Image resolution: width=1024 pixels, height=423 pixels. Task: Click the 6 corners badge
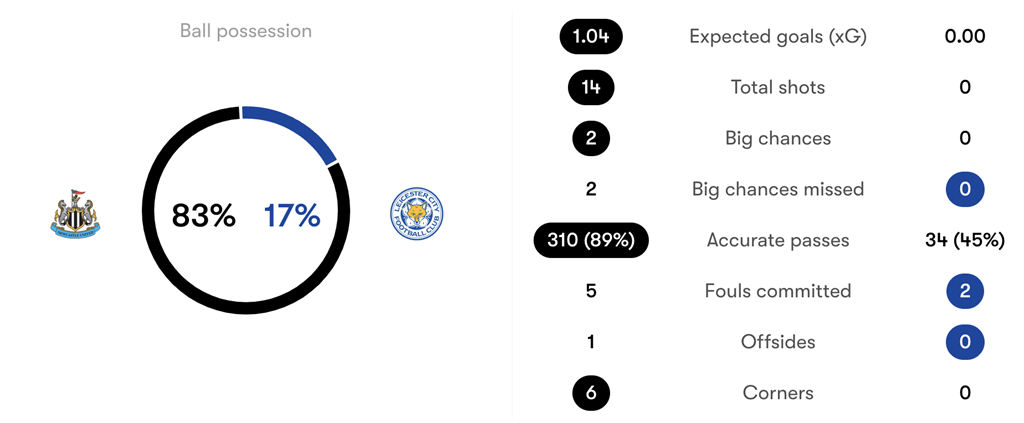[x=591, y=393]
